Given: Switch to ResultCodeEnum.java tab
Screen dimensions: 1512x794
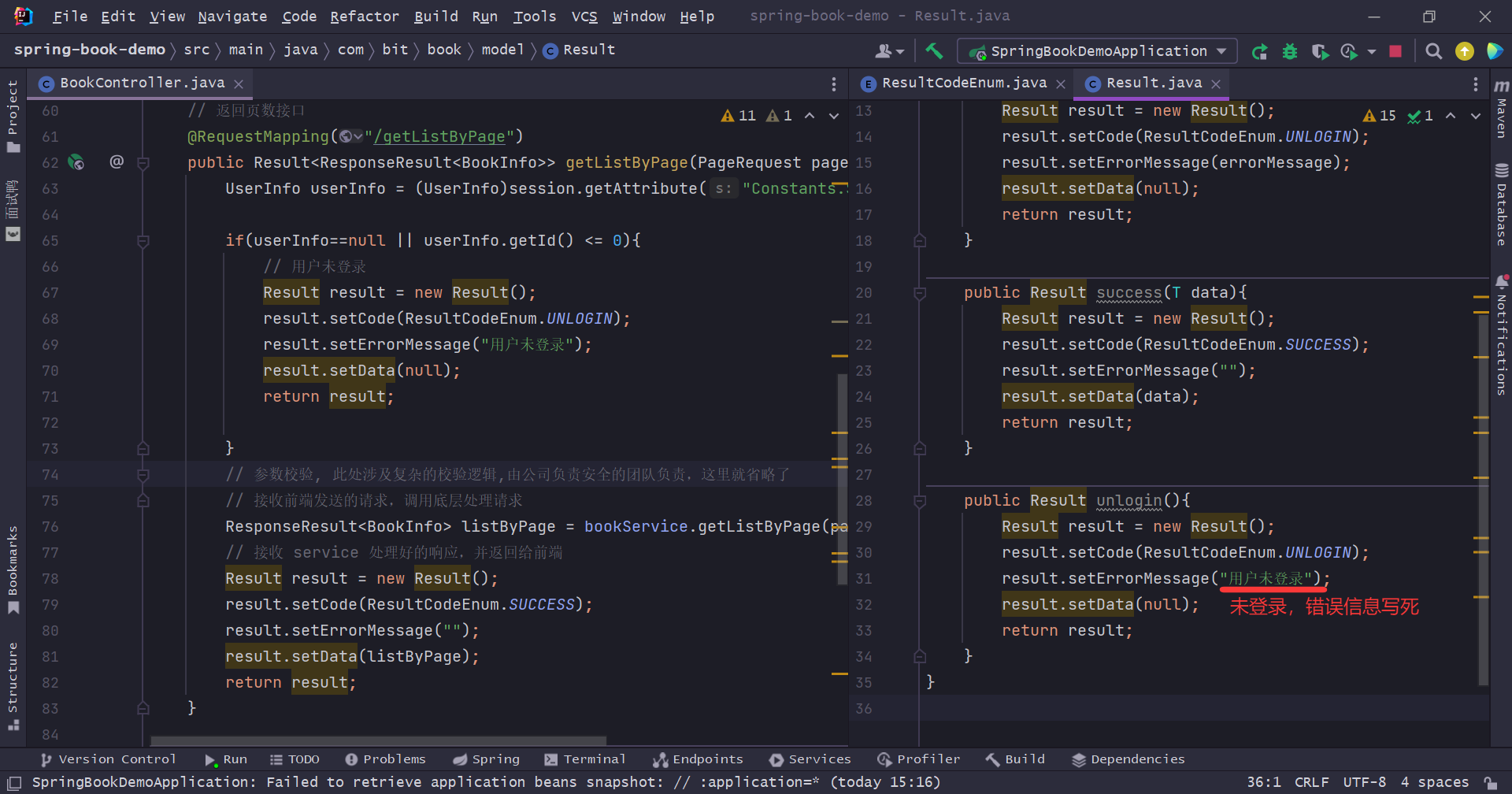Looking at the screenshot, I should point(964,83).
